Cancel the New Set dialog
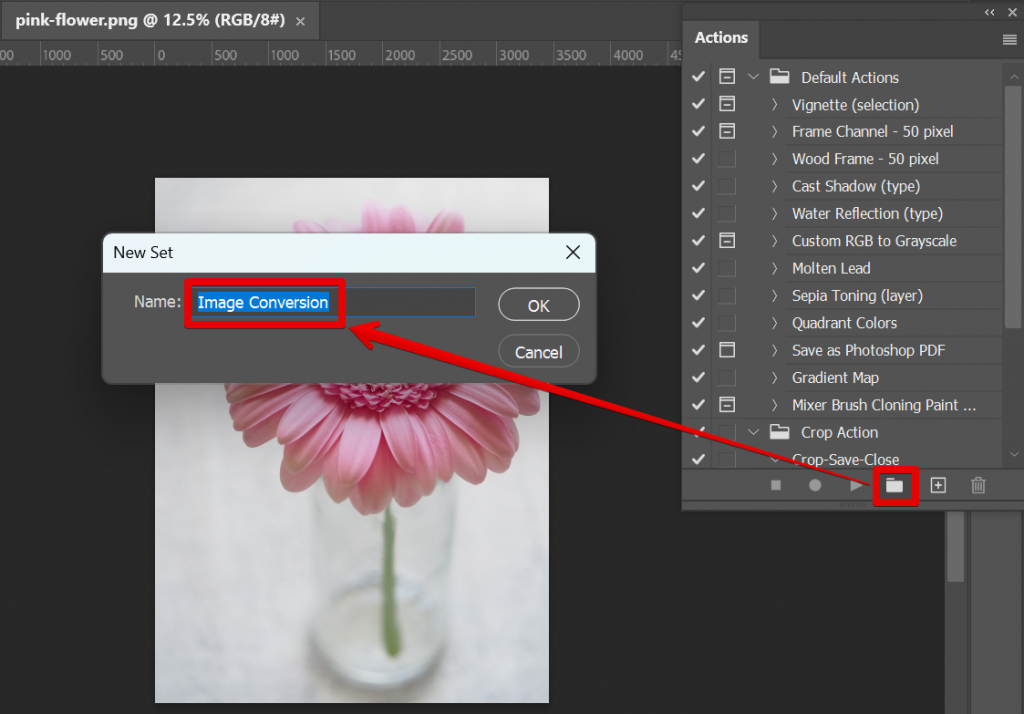Image resolution: width=1024 pixels, height=714 pixels. tap(538, 352)
